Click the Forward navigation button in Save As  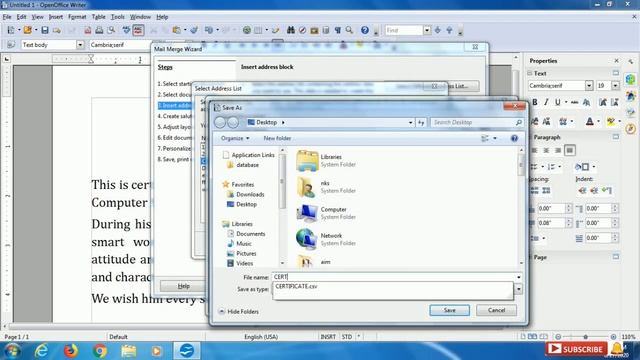tap(233, 122)
